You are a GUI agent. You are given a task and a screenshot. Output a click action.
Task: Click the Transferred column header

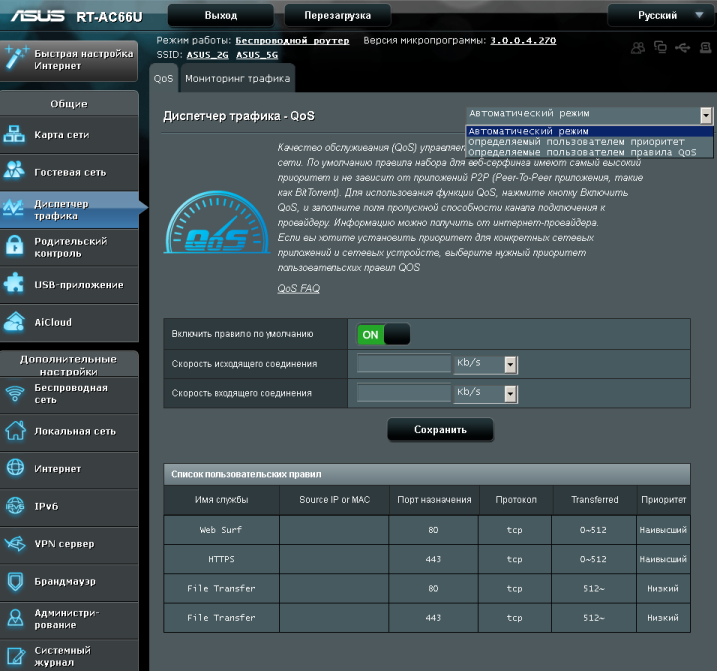tap(594, 500)
